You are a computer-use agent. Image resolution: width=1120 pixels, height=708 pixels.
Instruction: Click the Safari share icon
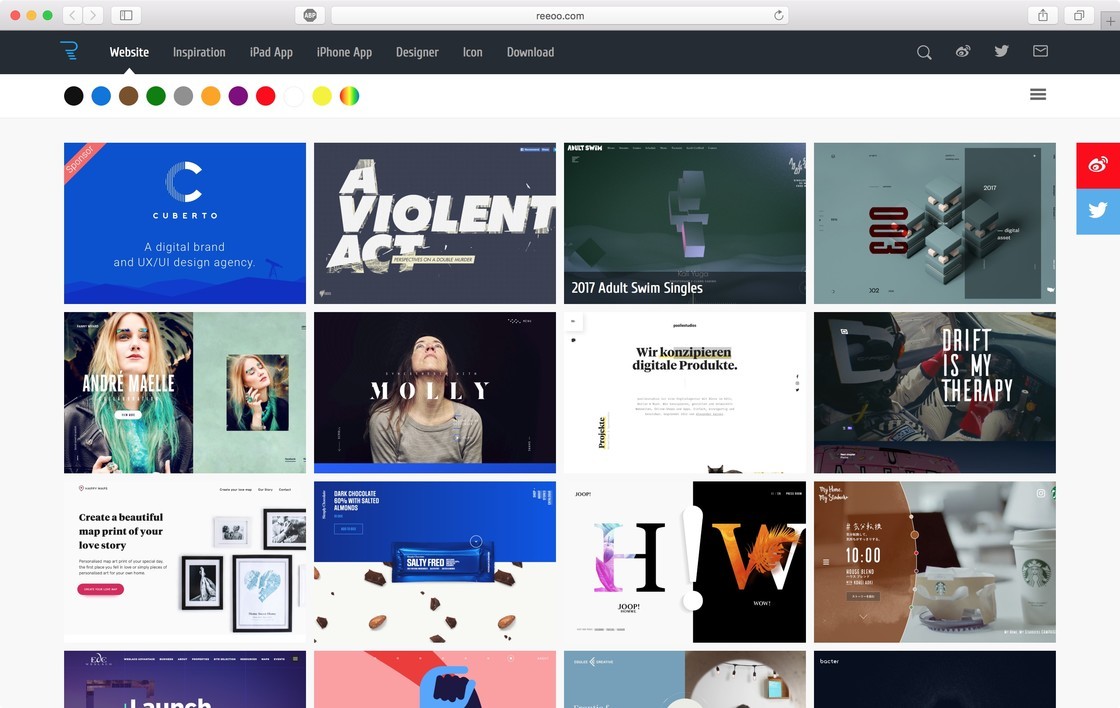[1043, 15]
